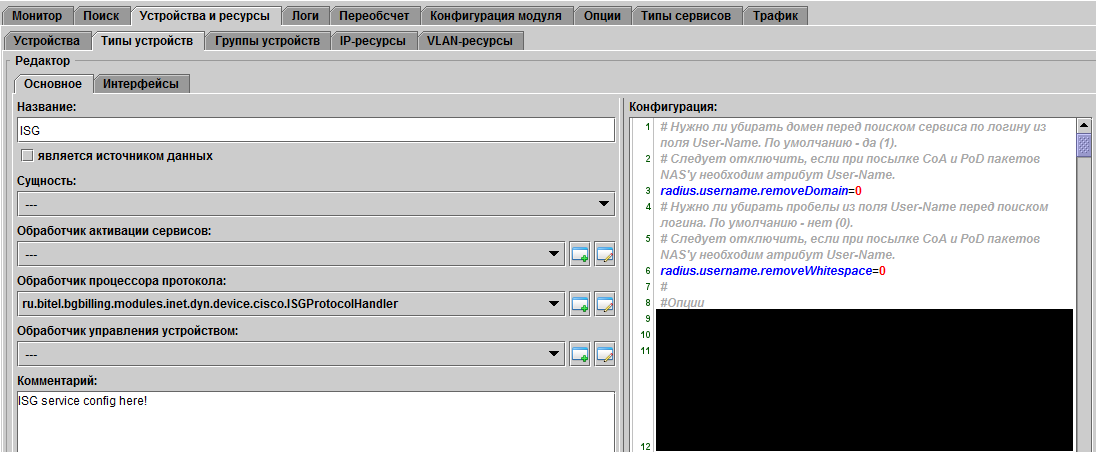This screenshot has height=452, width=1096.
Task: Open the Группы устройств sub-tab
Action: click(268, 41)
